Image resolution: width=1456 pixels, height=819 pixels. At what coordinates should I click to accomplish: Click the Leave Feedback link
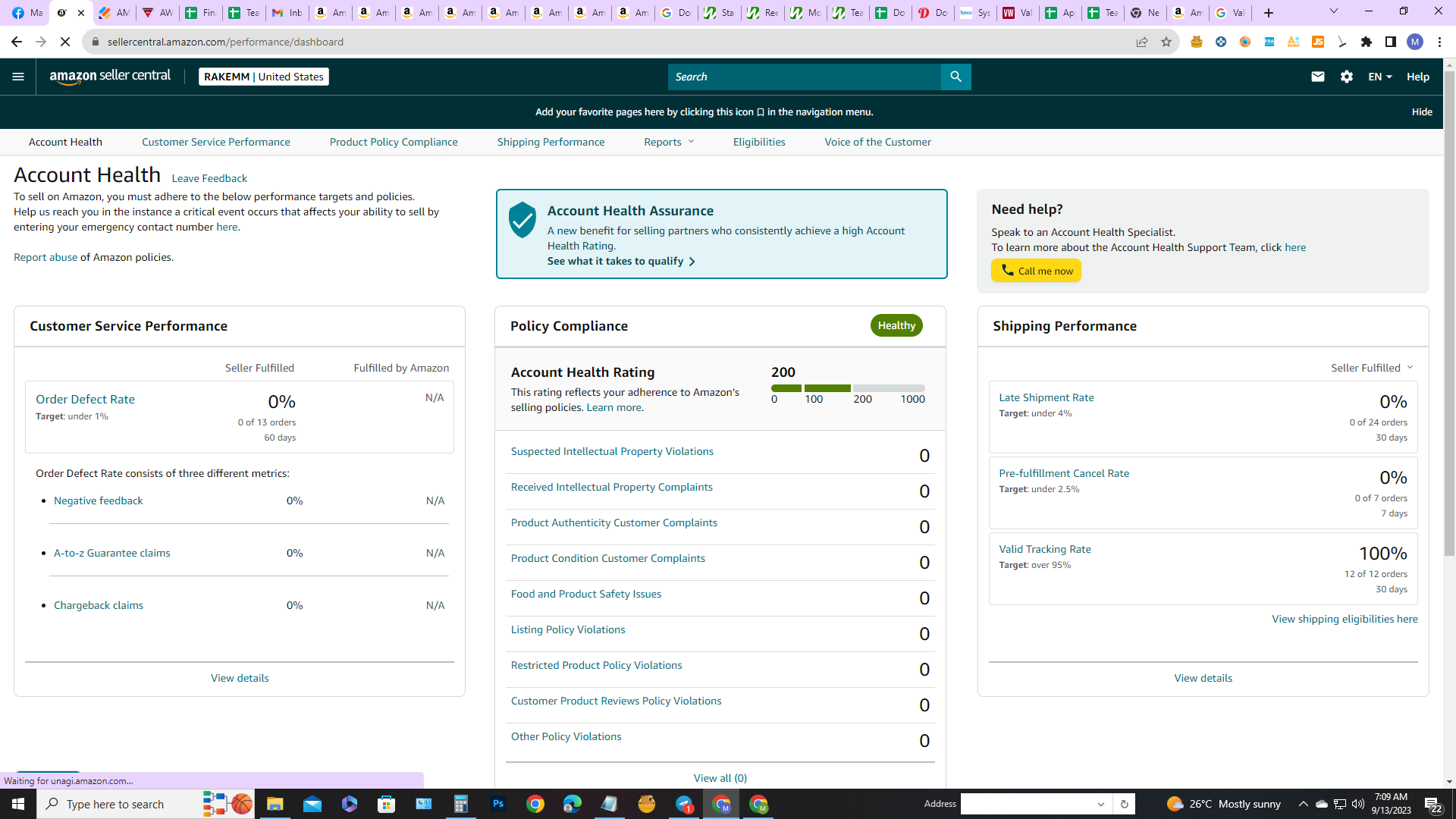[x=209, y=178]
